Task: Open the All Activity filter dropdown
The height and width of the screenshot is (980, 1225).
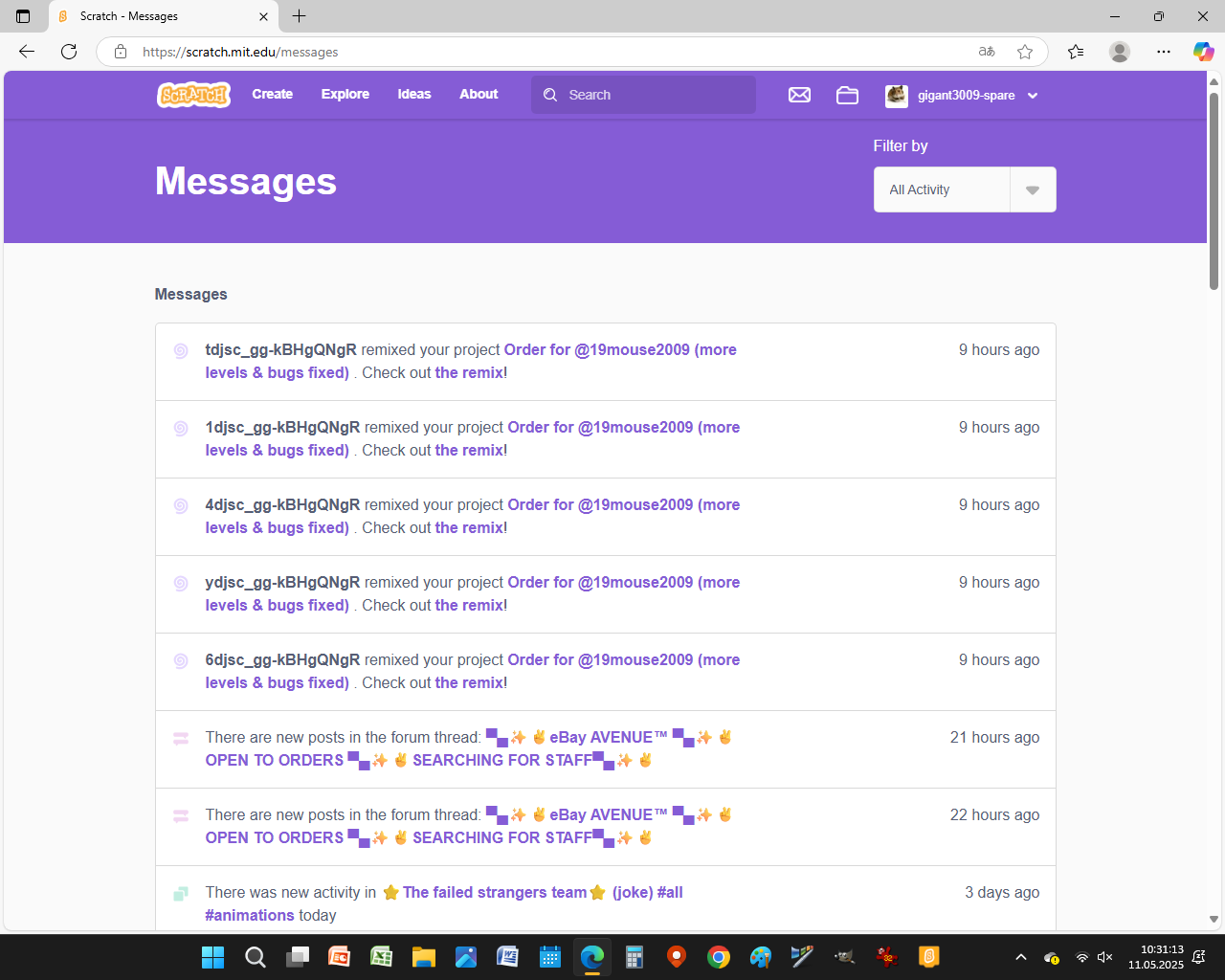Action: click(1032, 189)
